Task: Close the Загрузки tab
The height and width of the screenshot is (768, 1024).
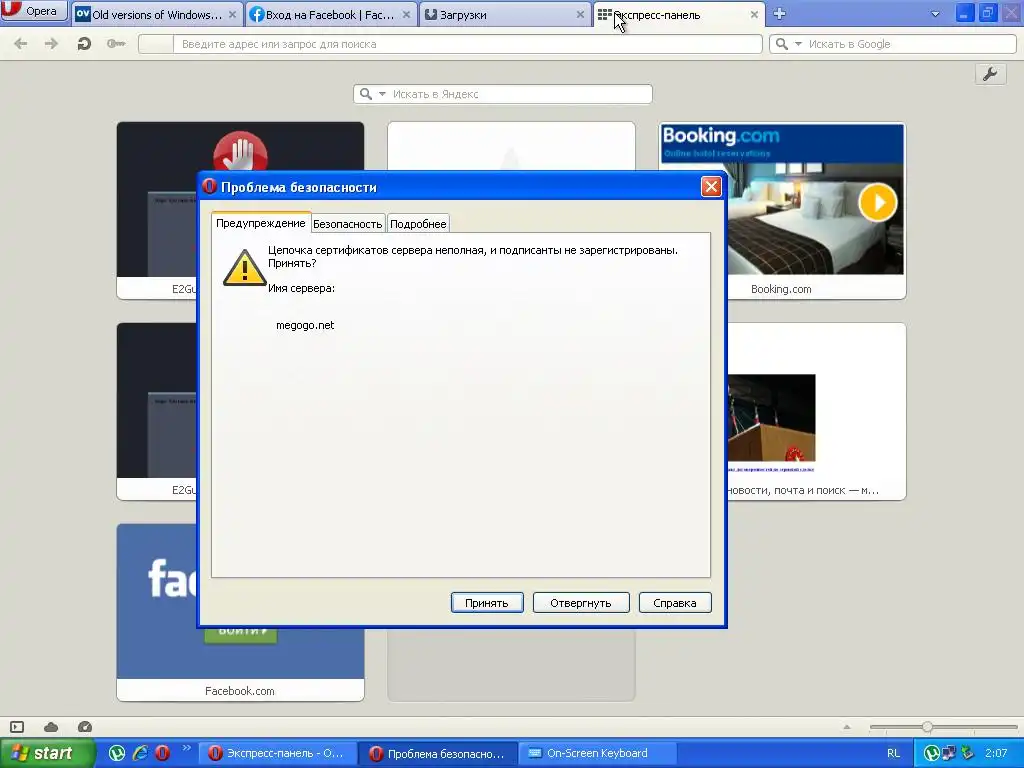Action: click(x=580, y=14)
